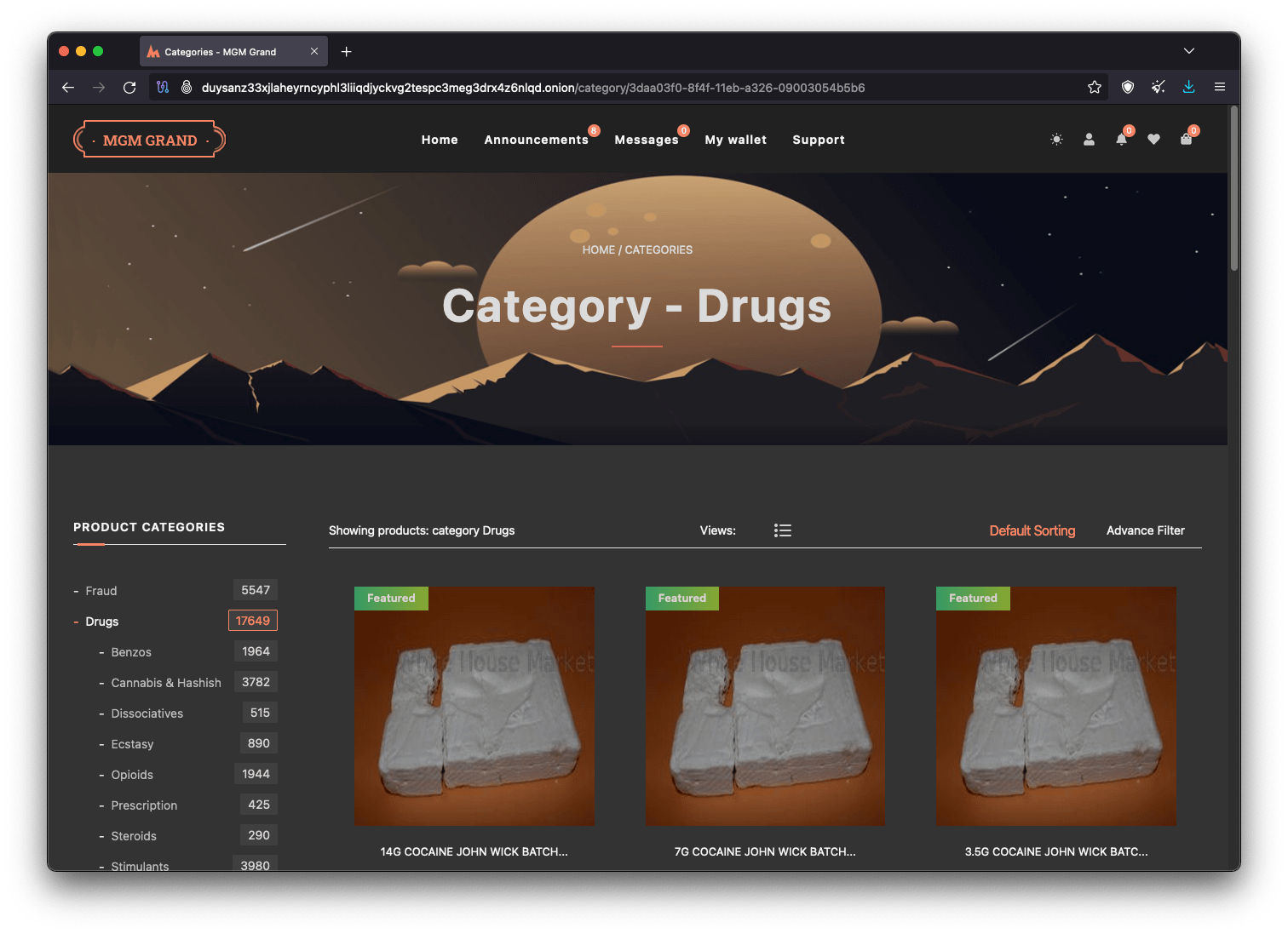
Task: Click the HOME breadcrumb link
Action: click(598, 249)
